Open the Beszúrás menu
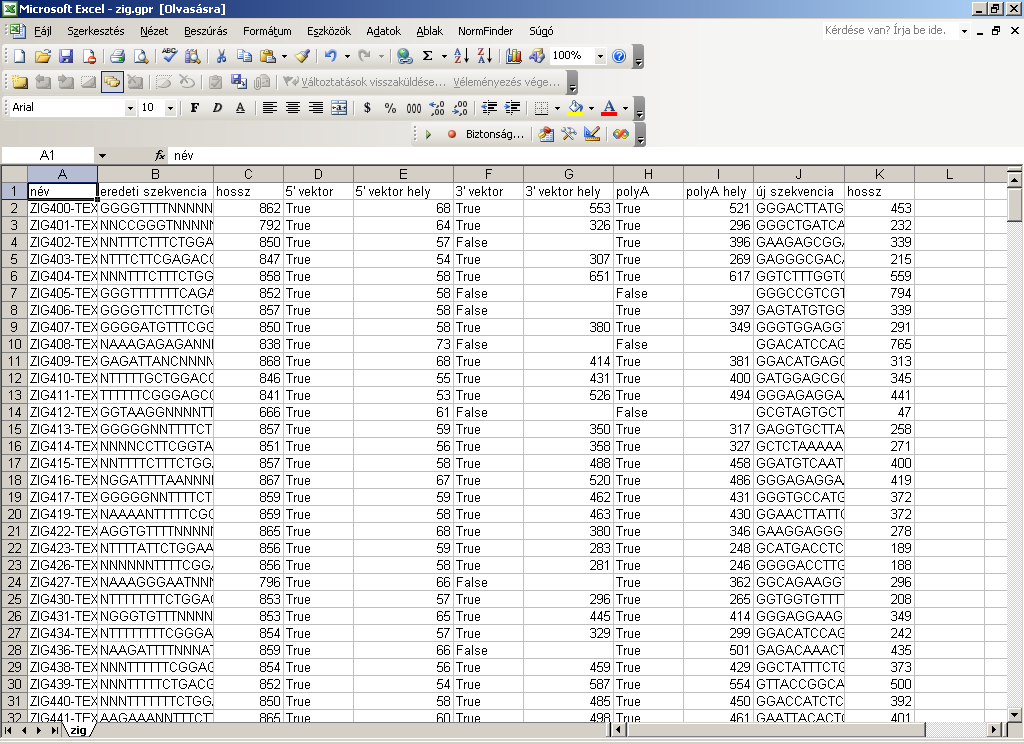Viewport: 1024px width, 744px height. coord(206,31)
